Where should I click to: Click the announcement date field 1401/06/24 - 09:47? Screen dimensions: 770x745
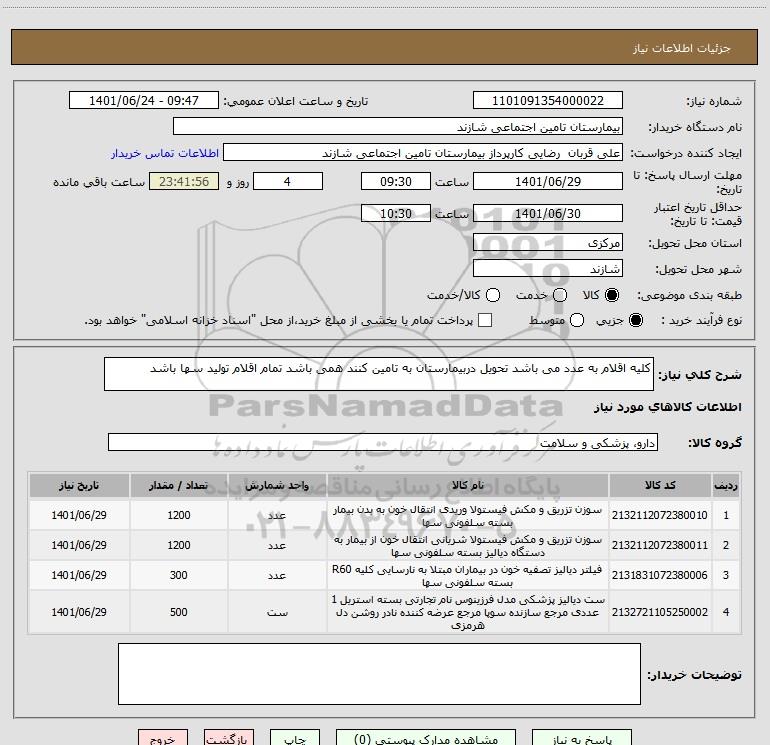coord(144,101)
